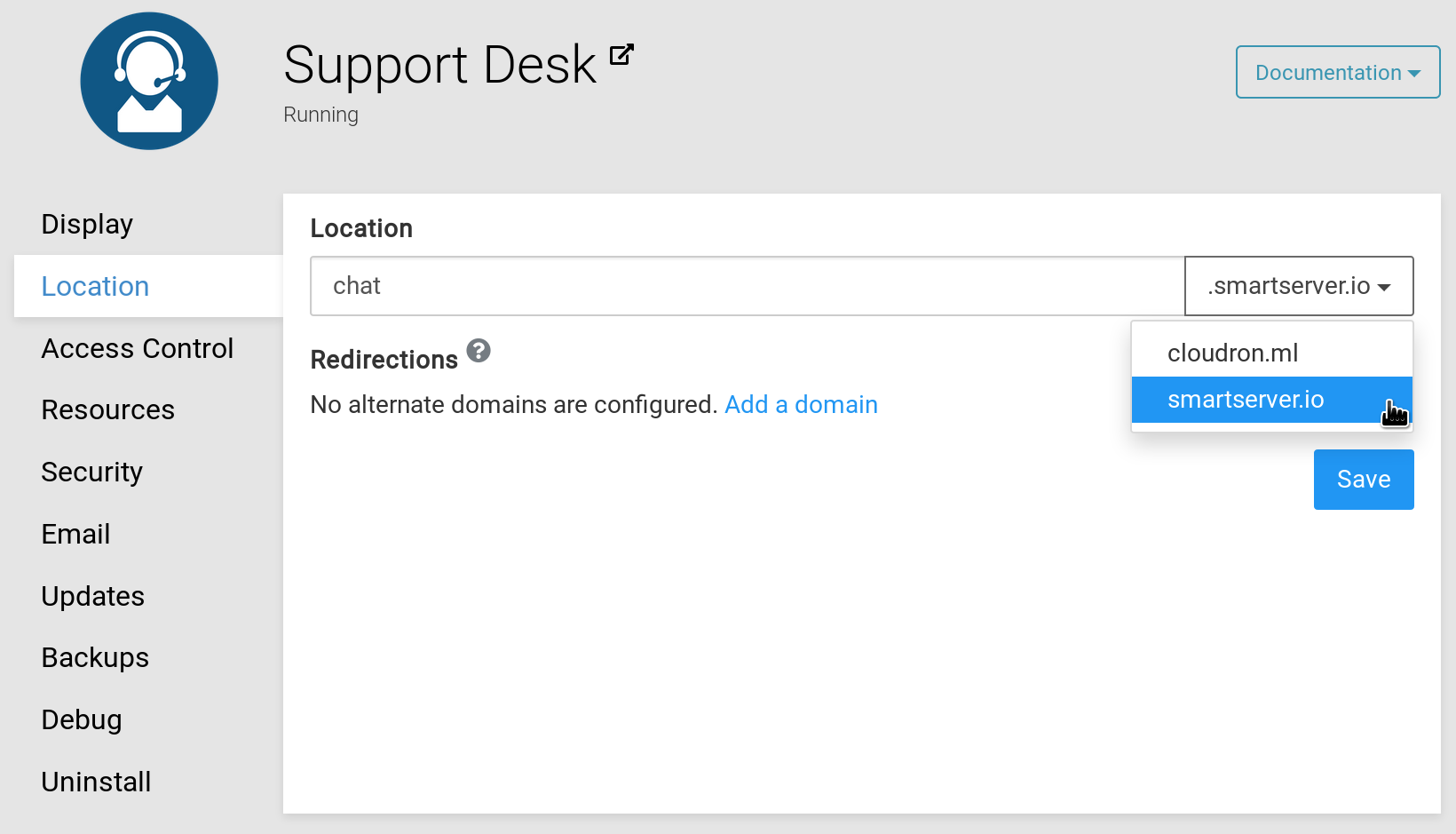Open the Email settings section

(76, 535)
